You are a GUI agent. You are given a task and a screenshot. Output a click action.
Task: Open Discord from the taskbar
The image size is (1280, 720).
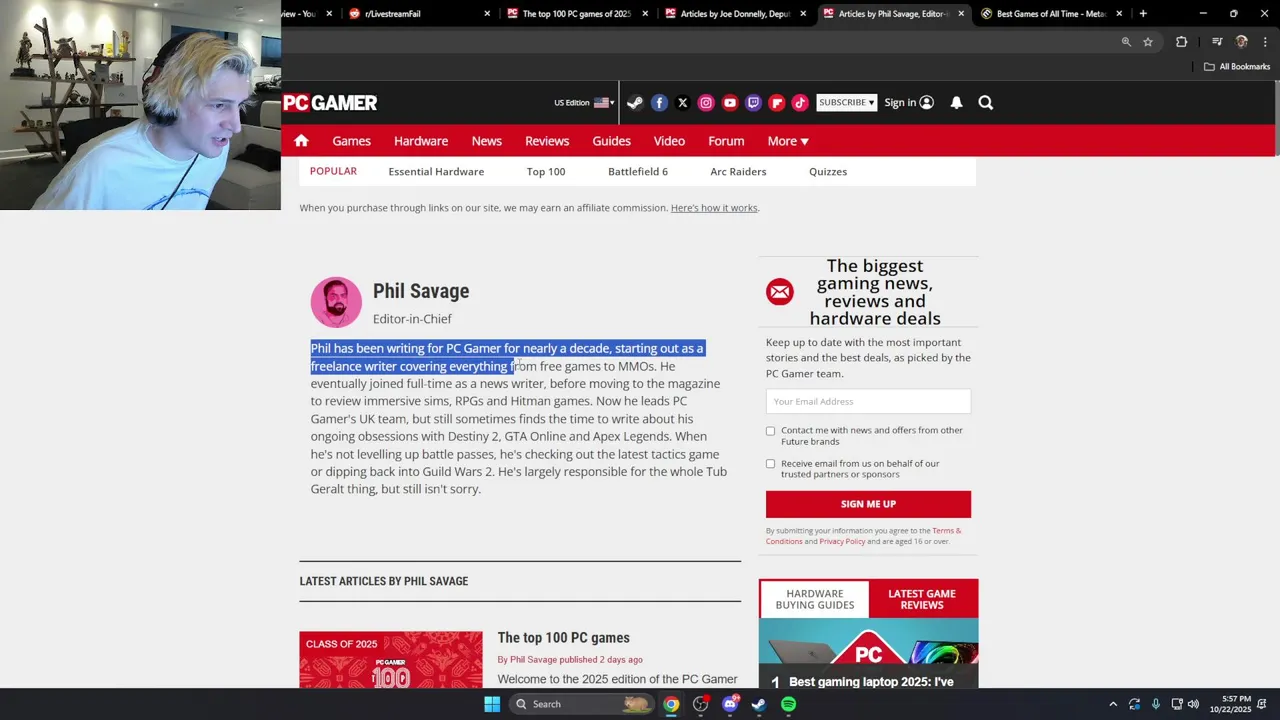point(730,704)
